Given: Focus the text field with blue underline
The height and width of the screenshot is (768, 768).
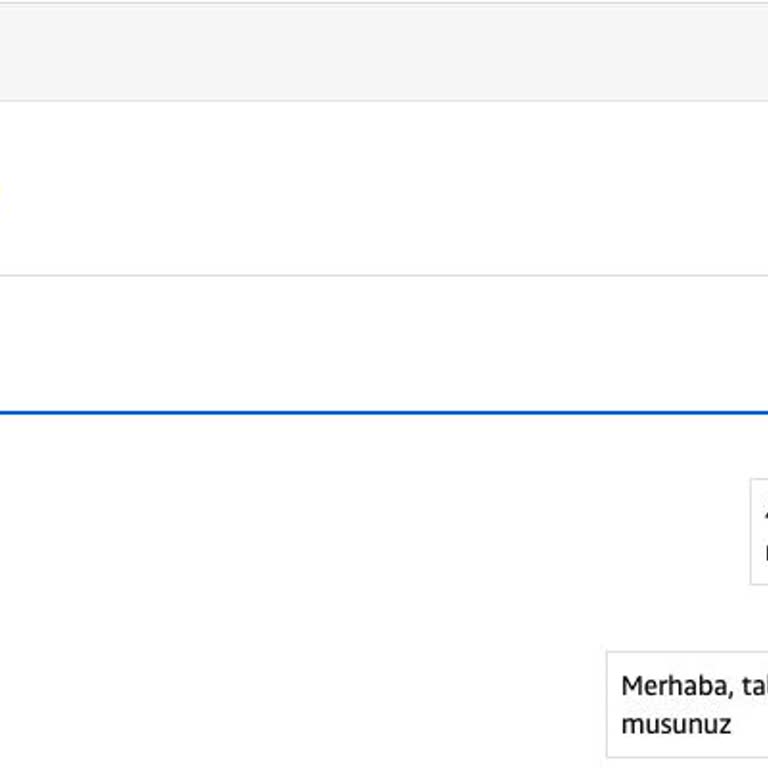Looking at the screenshot, I should point(384,344).
